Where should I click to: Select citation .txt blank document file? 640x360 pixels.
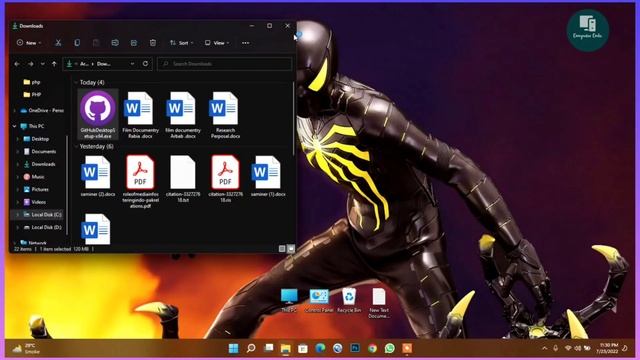pos(182,179)
